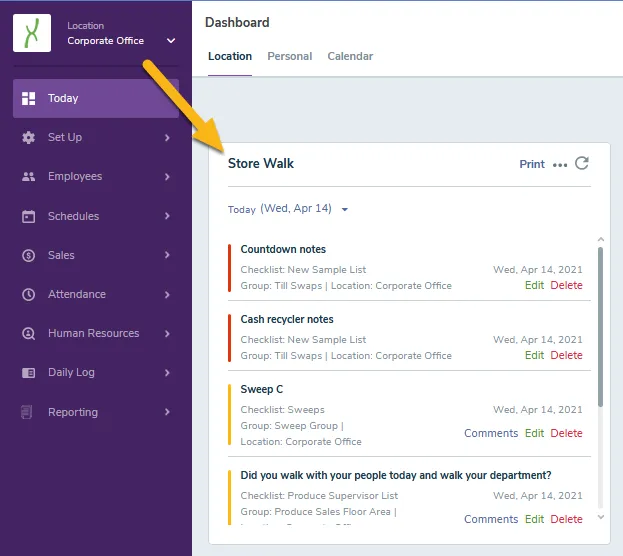Edit the department walk question item

click(534, 519)
